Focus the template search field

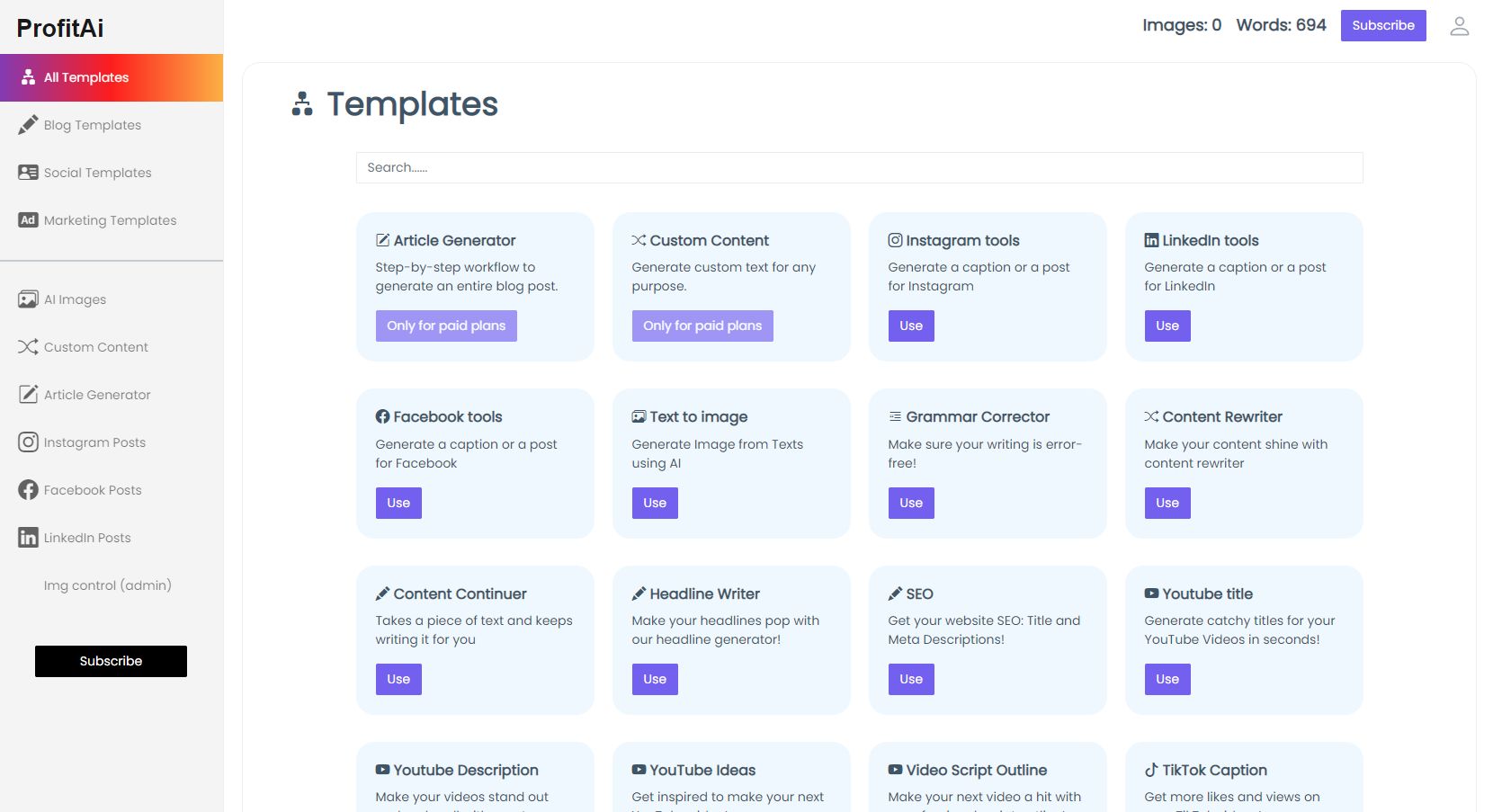pos(859,167)
